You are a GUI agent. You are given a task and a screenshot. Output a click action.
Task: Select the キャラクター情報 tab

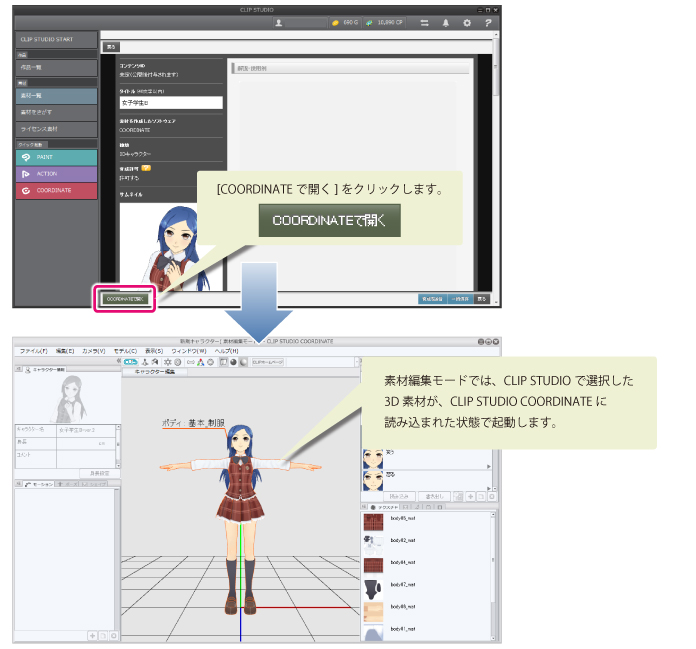click(45, 369)
